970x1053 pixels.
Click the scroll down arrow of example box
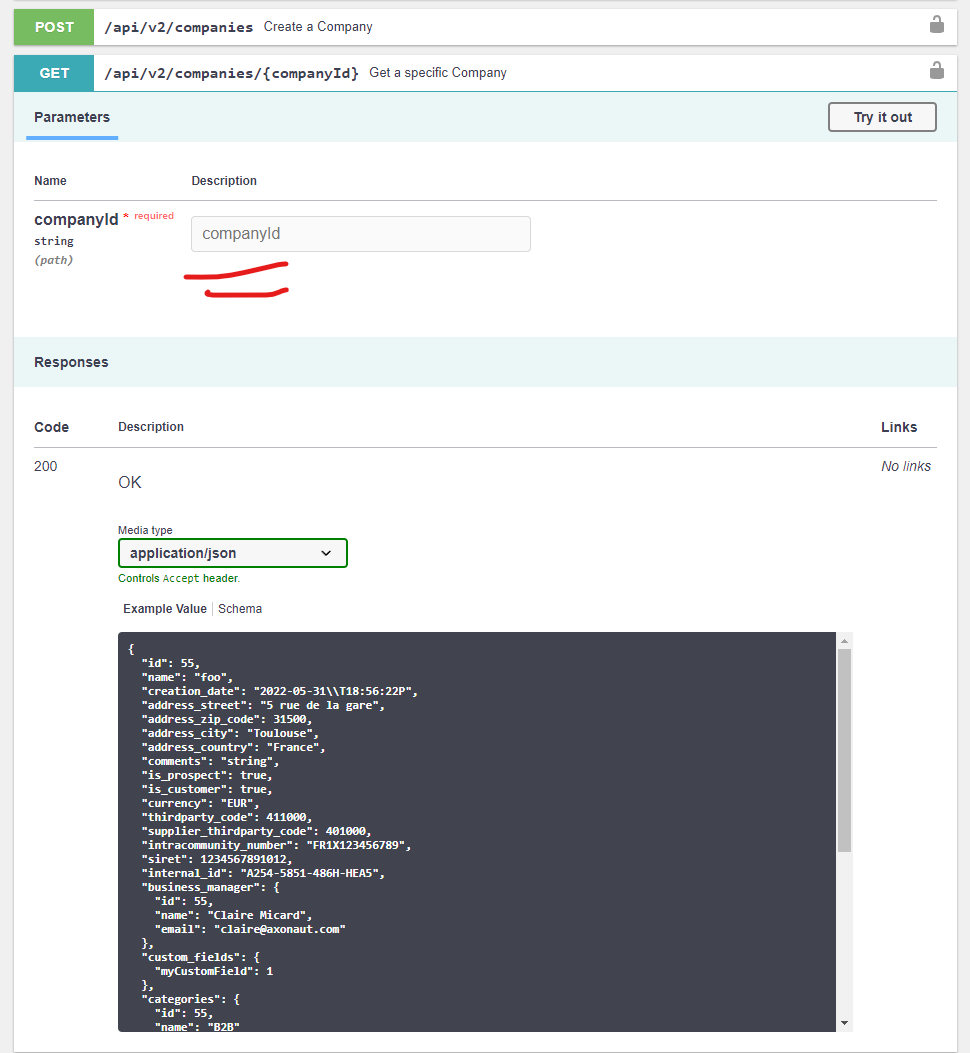pos(844,1023)
